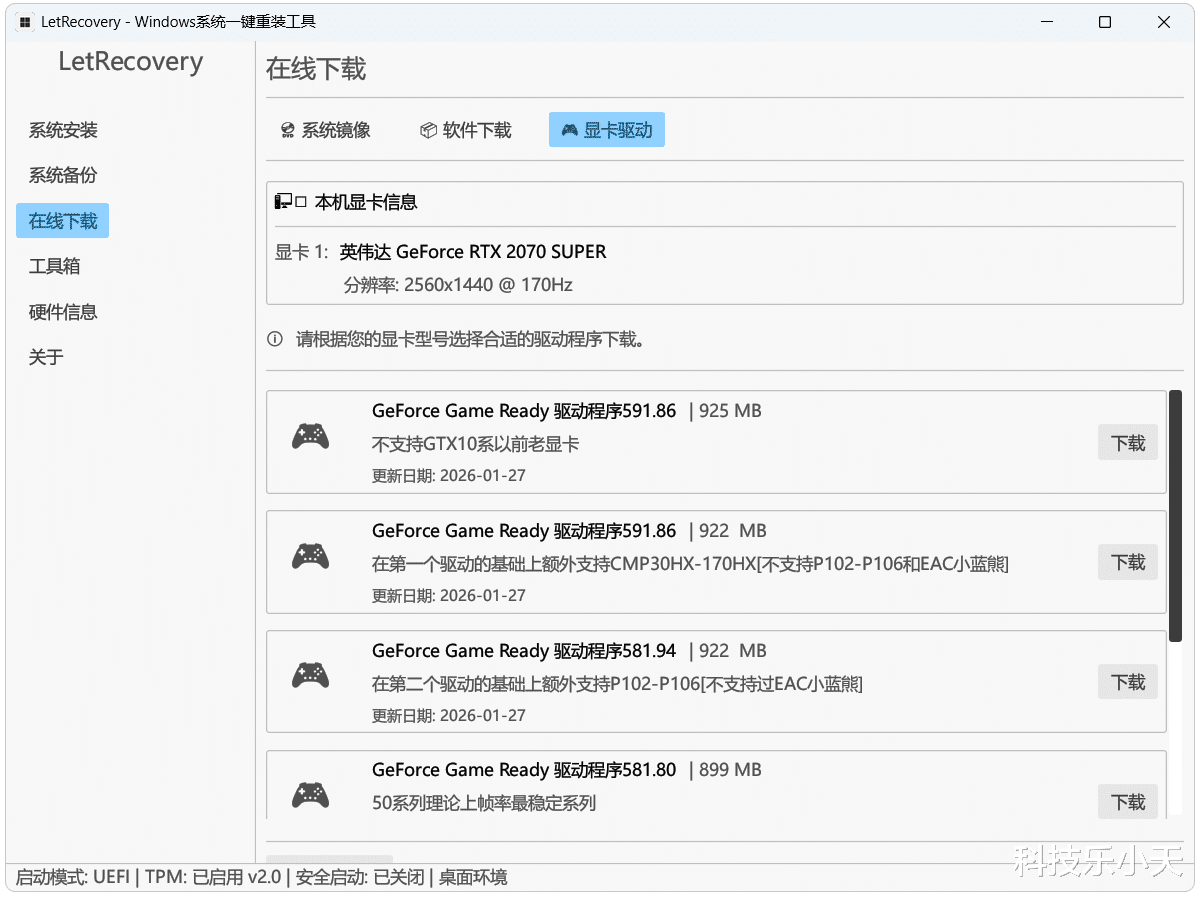Image resolution: width=1201 pixels, height=900 pixels.
Task: Click the 不支持GTX10系以前老显卡 description
Action: pos(476,444)
